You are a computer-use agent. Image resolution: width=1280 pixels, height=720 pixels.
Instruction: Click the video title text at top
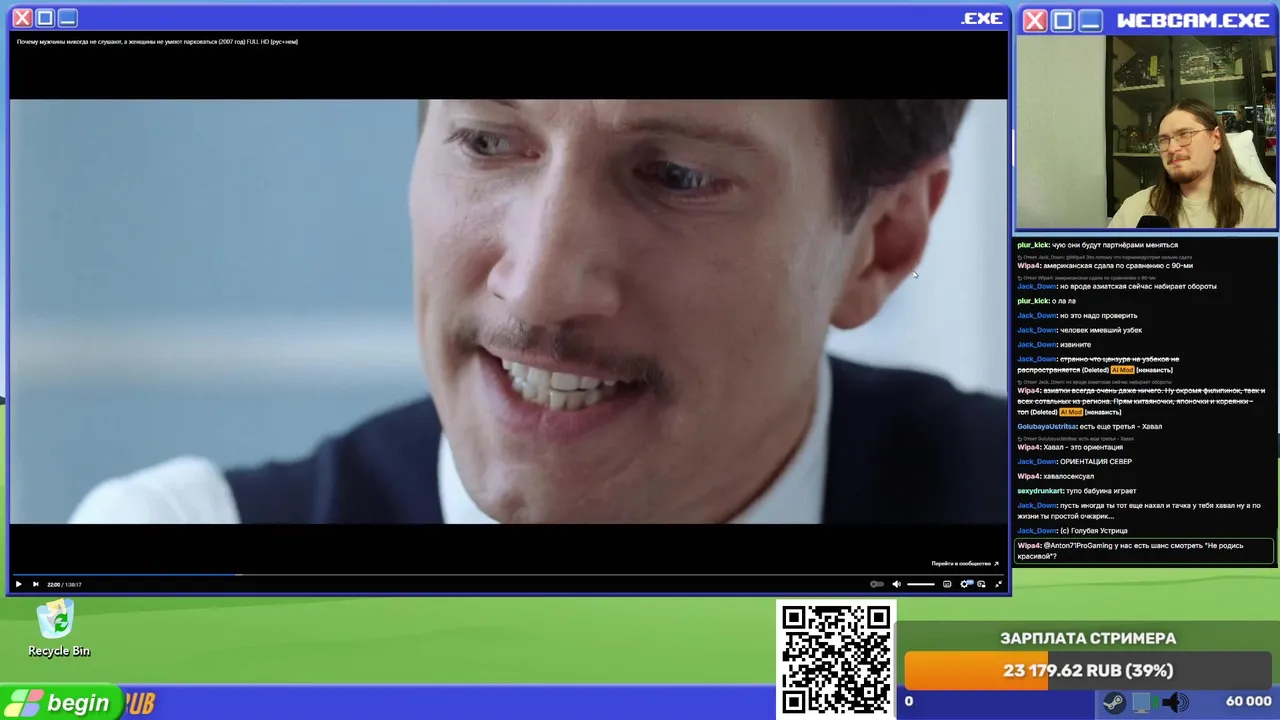click(157, 41)
